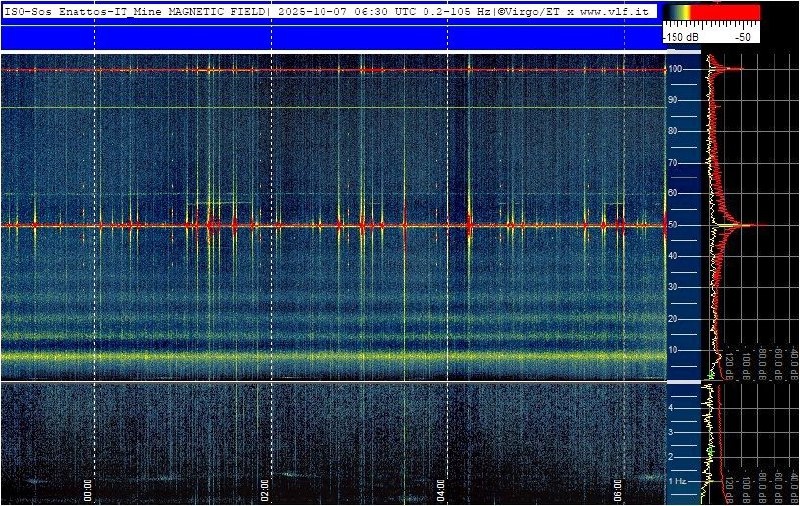The image size is (800, 506).
Task: Click the 06:00 time marker label
Action: tap(618, 490)
